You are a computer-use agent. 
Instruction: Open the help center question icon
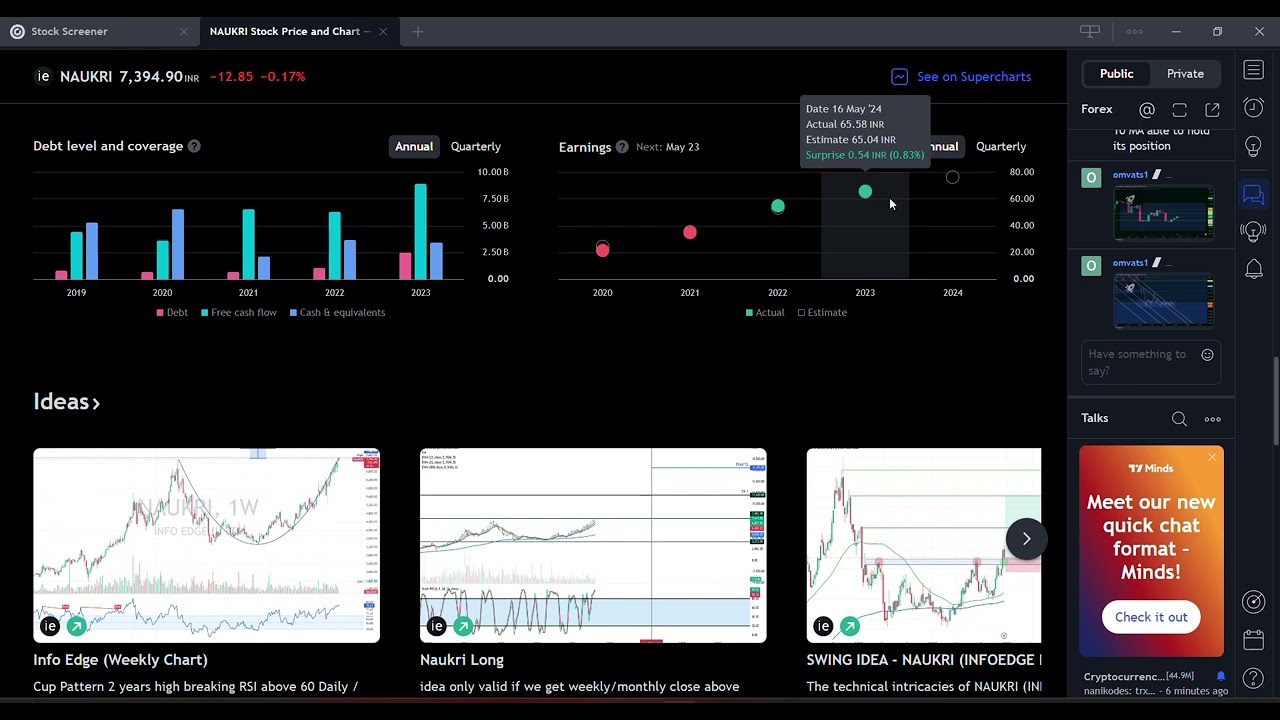point(1253,678)
